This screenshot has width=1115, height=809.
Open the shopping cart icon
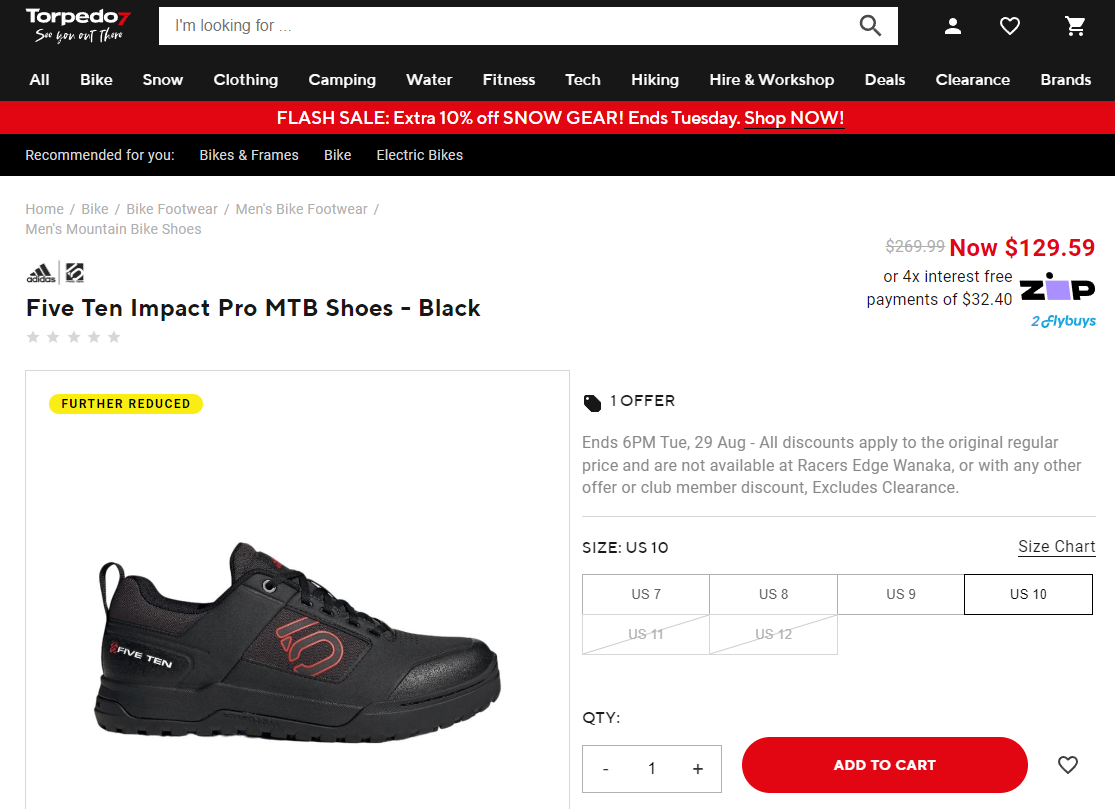[x=1076, y=26]
